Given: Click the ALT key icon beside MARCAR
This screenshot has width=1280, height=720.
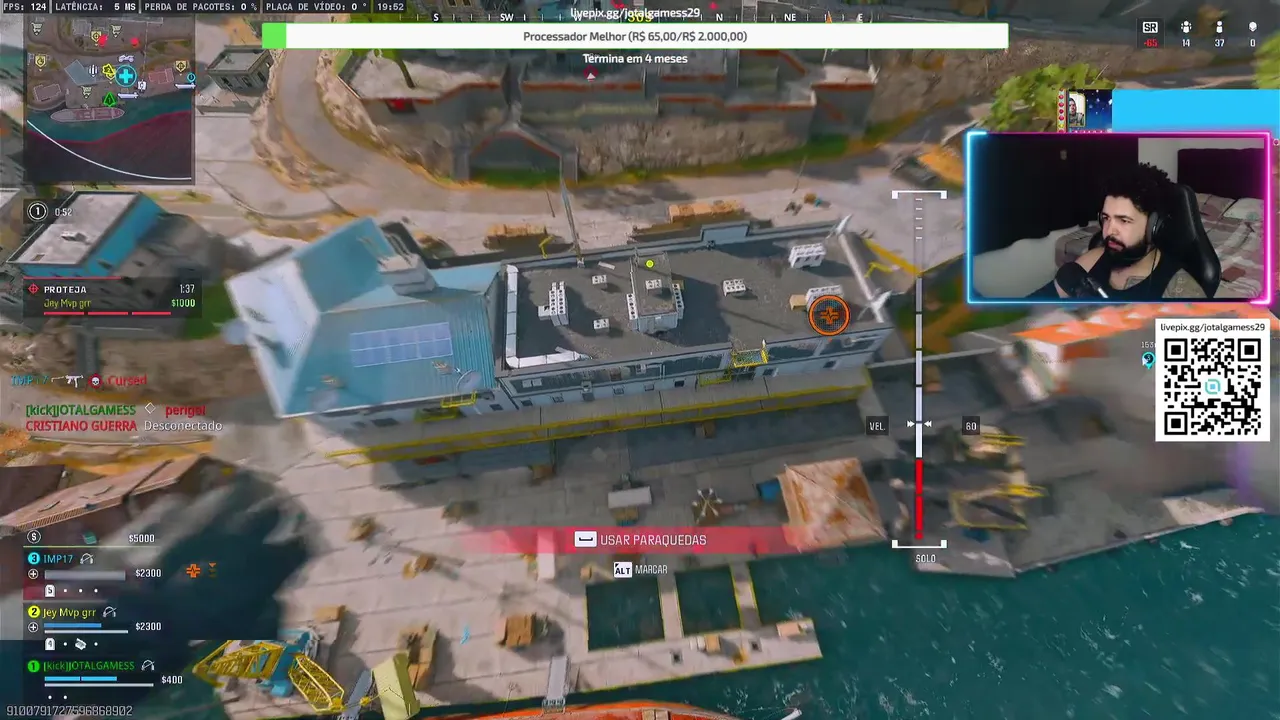Looking at the screenshot, I should point(622,569).
